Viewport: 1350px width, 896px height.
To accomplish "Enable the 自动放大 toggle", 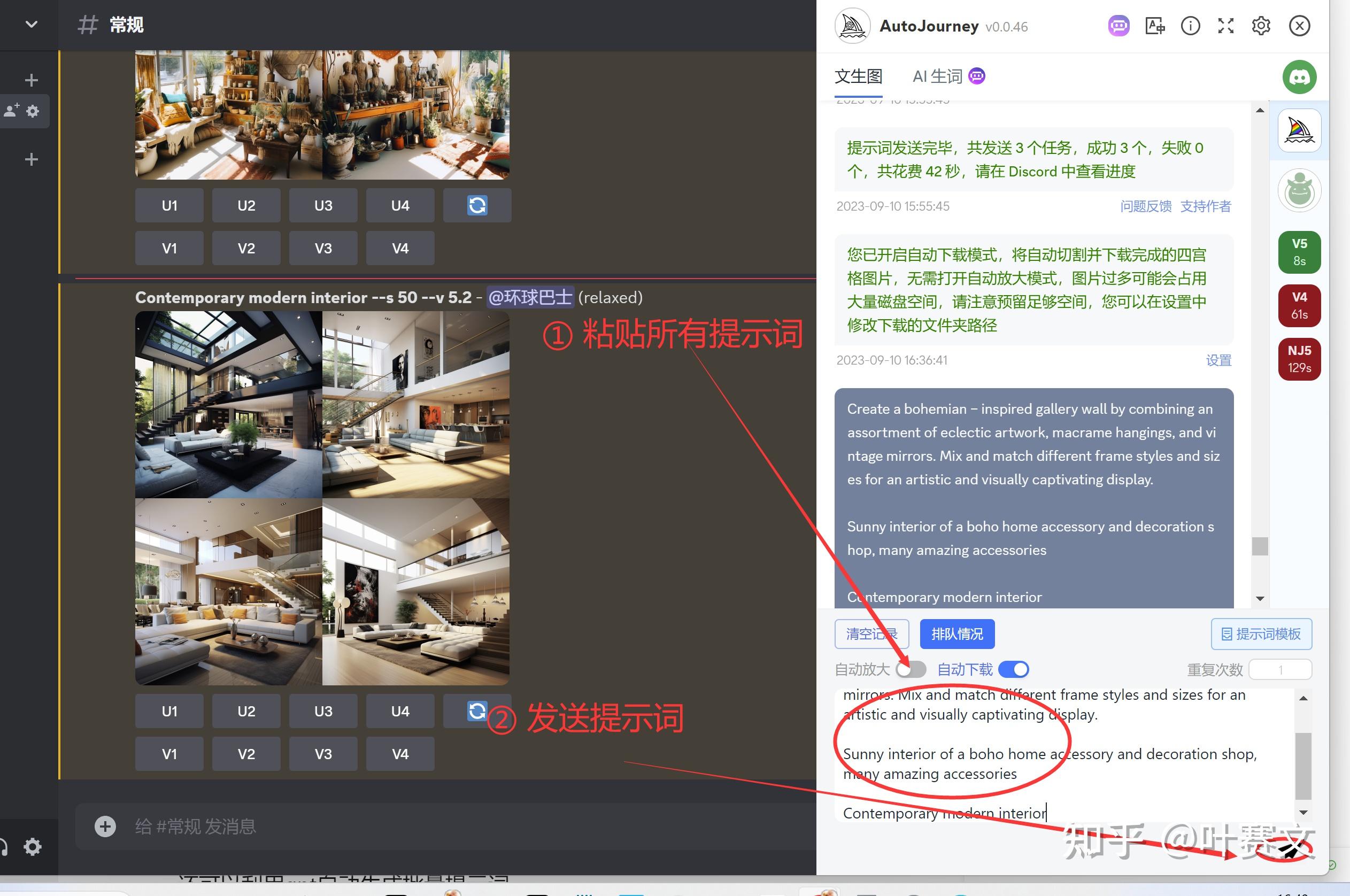I will (x=911, y=669).
